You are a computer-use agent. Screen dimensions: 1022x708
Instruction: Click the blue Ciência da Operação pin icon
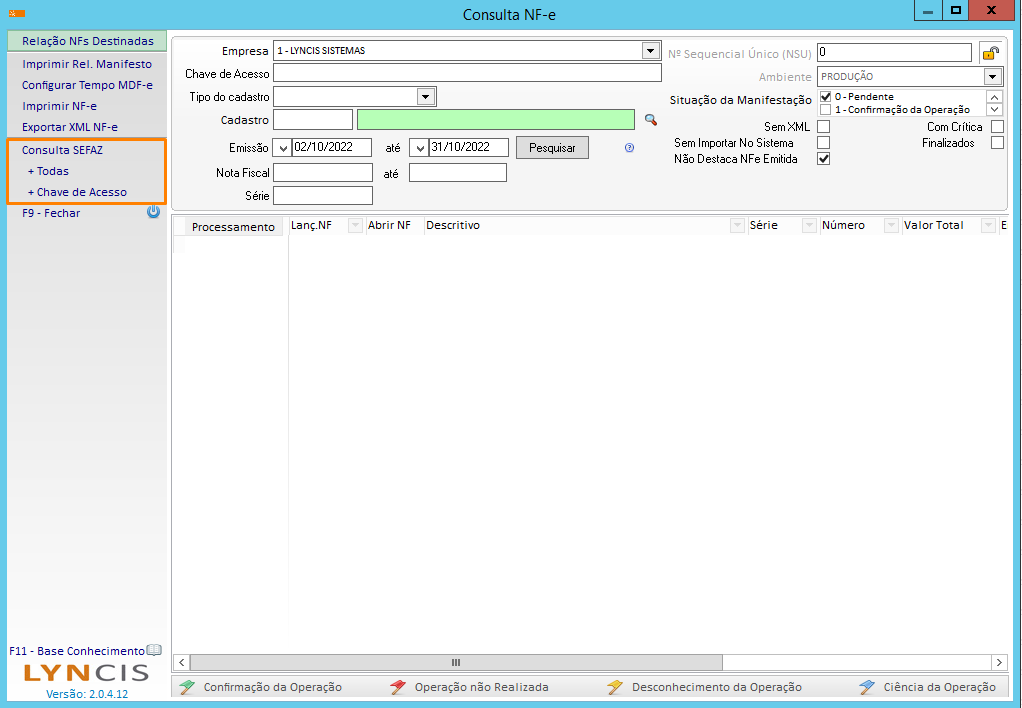[867, 687]
